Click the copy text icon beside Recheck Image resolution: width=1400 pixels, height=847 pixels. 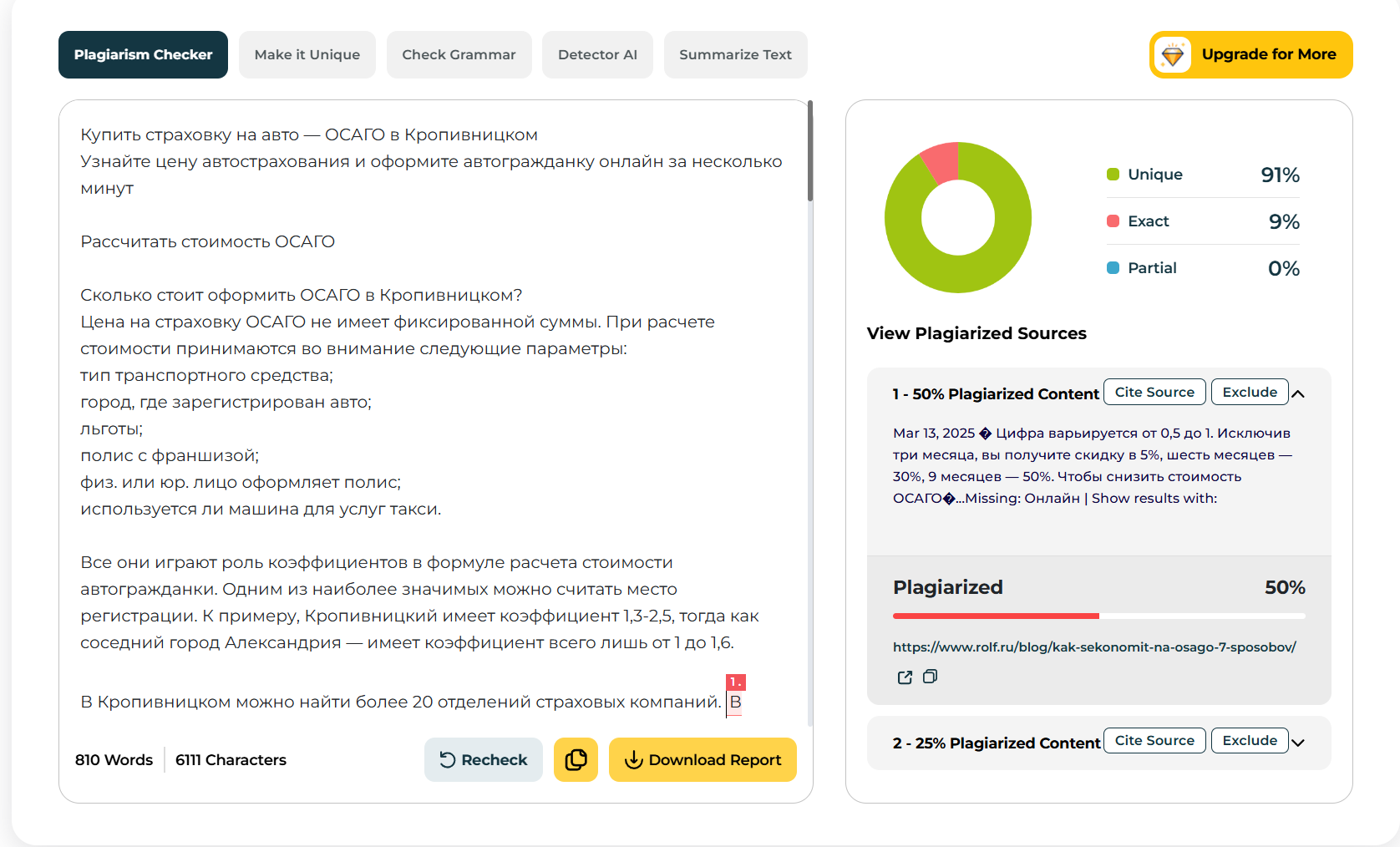click(576, 759)
